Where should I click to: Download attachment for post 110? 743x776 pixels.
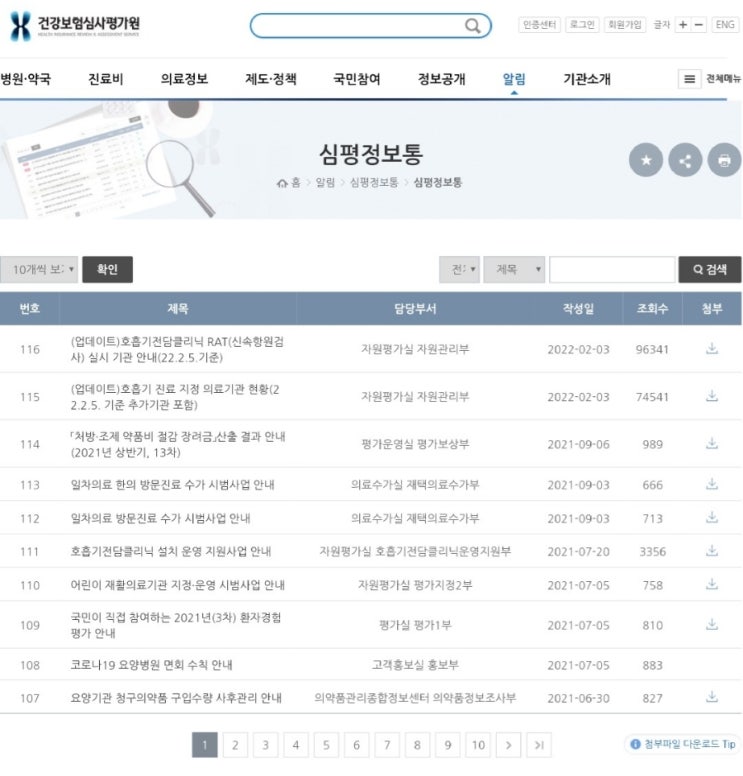[711, 584]
